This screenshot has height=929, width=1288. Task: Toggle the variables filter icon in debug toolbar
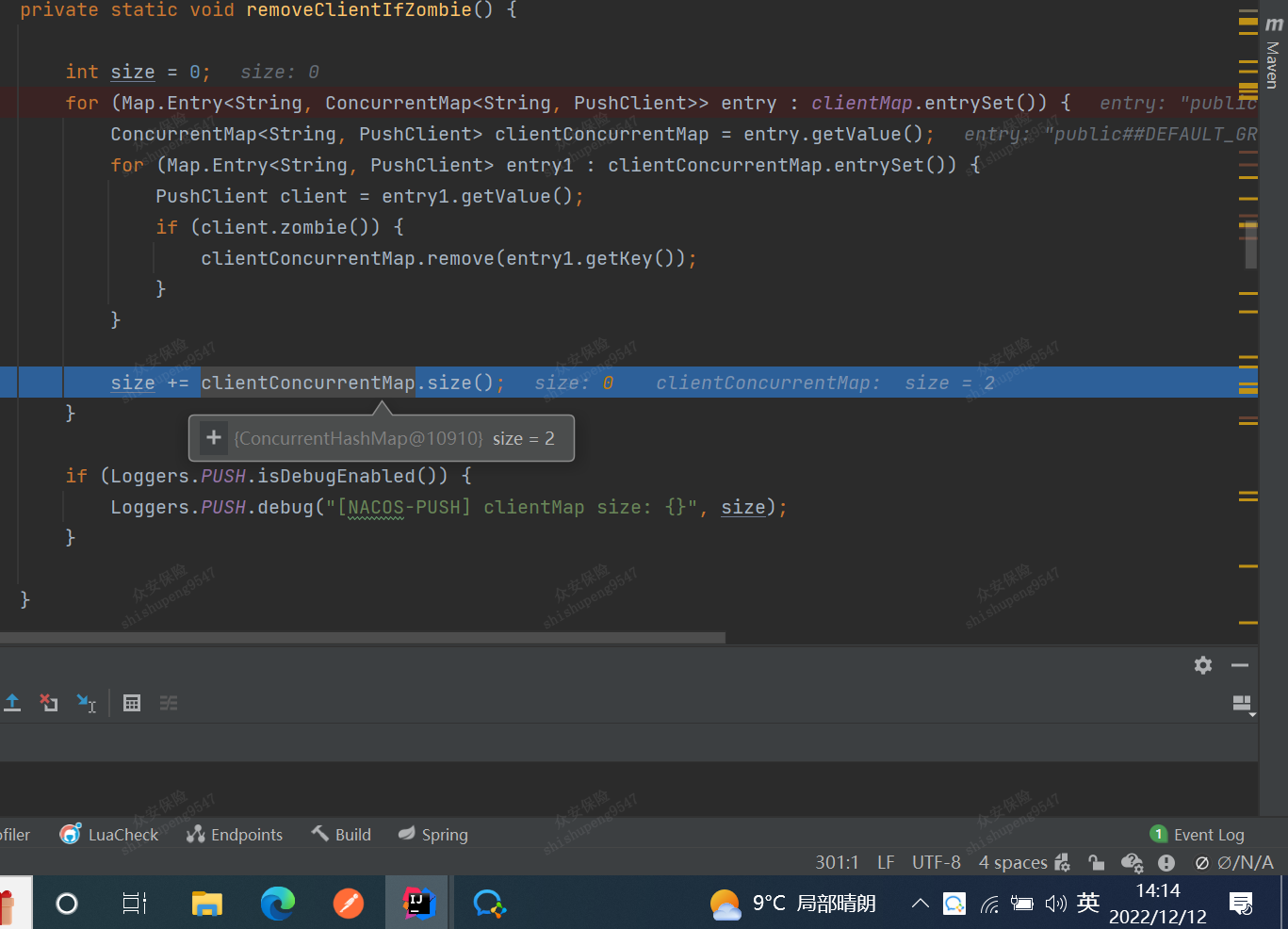click(x=169, y=703)
